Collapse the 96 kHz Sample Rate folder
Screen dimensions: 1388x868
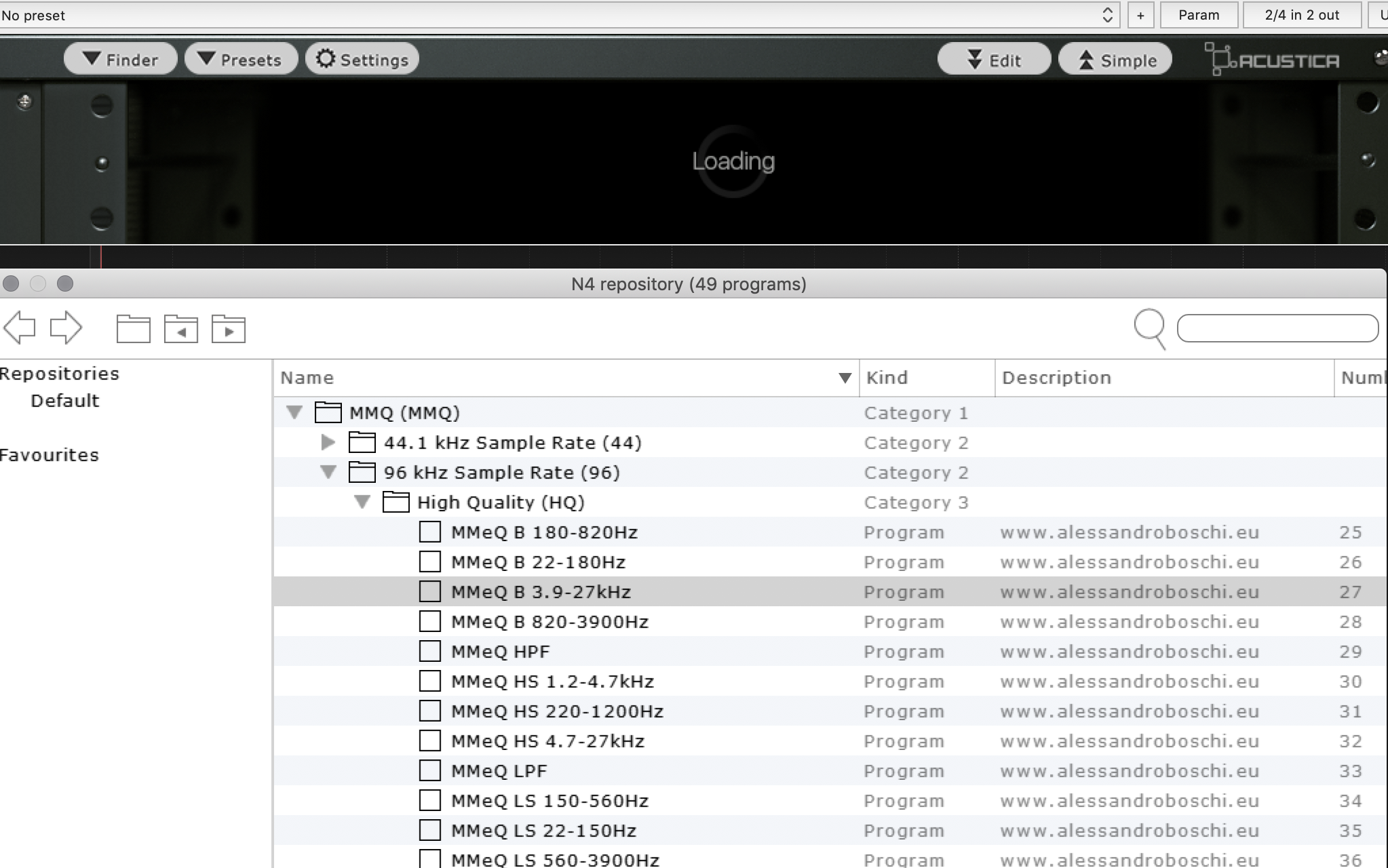[x=328, y=473]
